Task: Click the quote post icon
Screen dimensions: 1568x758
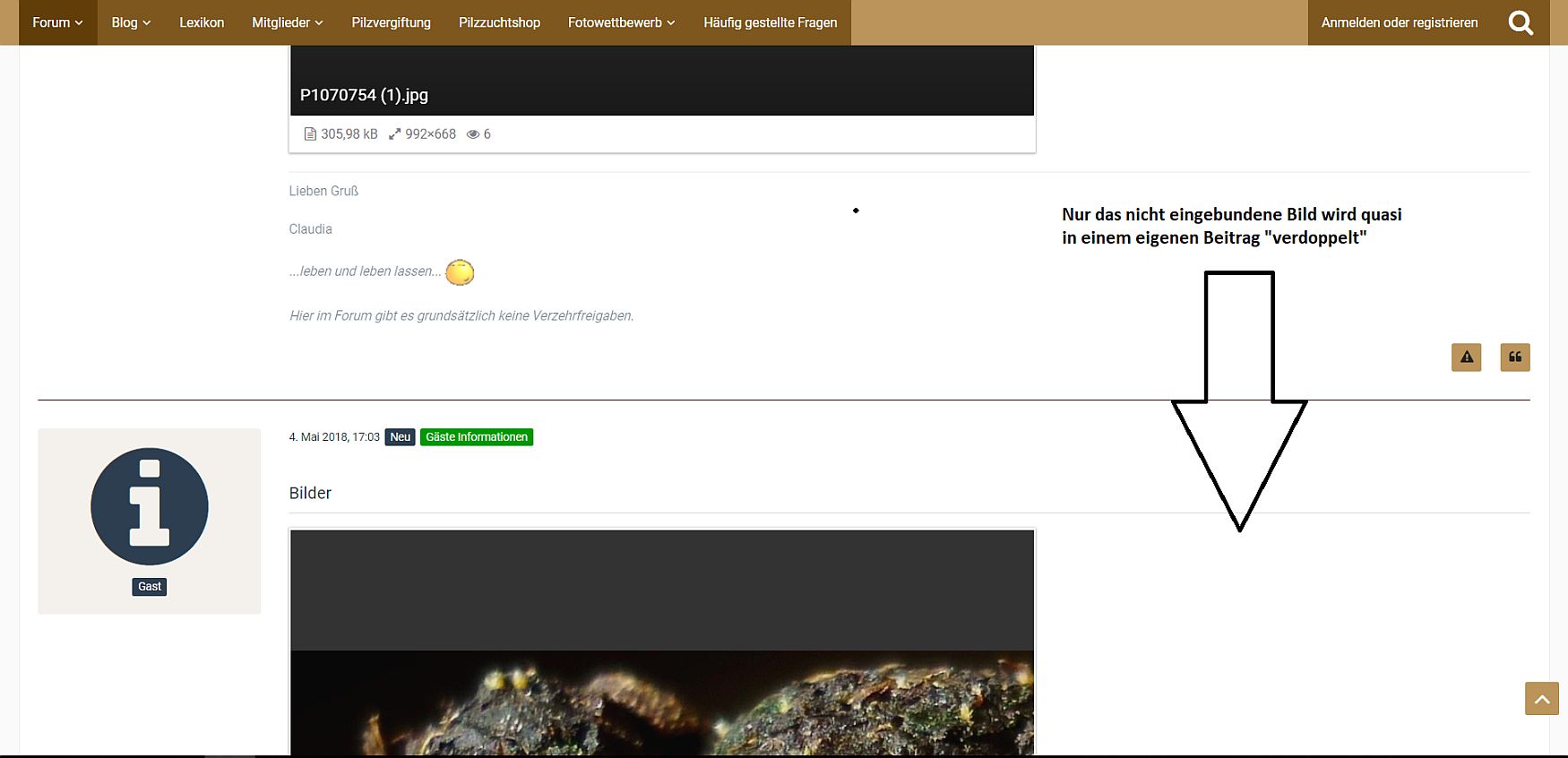Action: pos(1514,357)
